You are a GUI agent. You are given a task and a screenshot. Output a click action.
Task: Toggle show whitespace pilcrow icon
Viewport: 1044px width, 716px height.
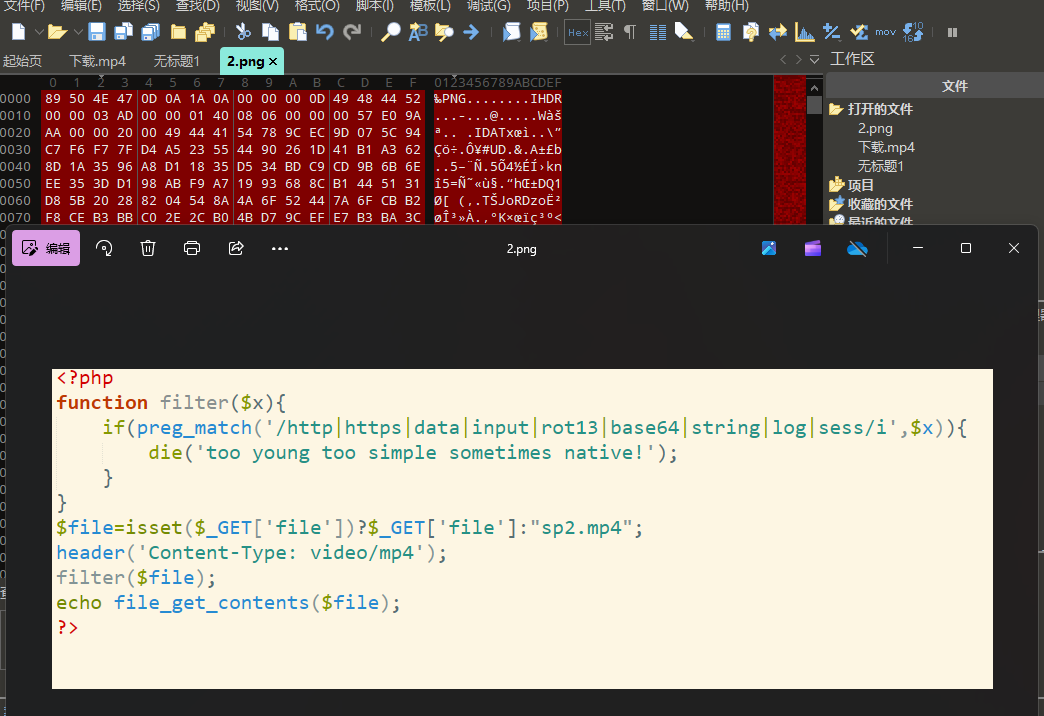pyautogui.click(x=630, y=31)
